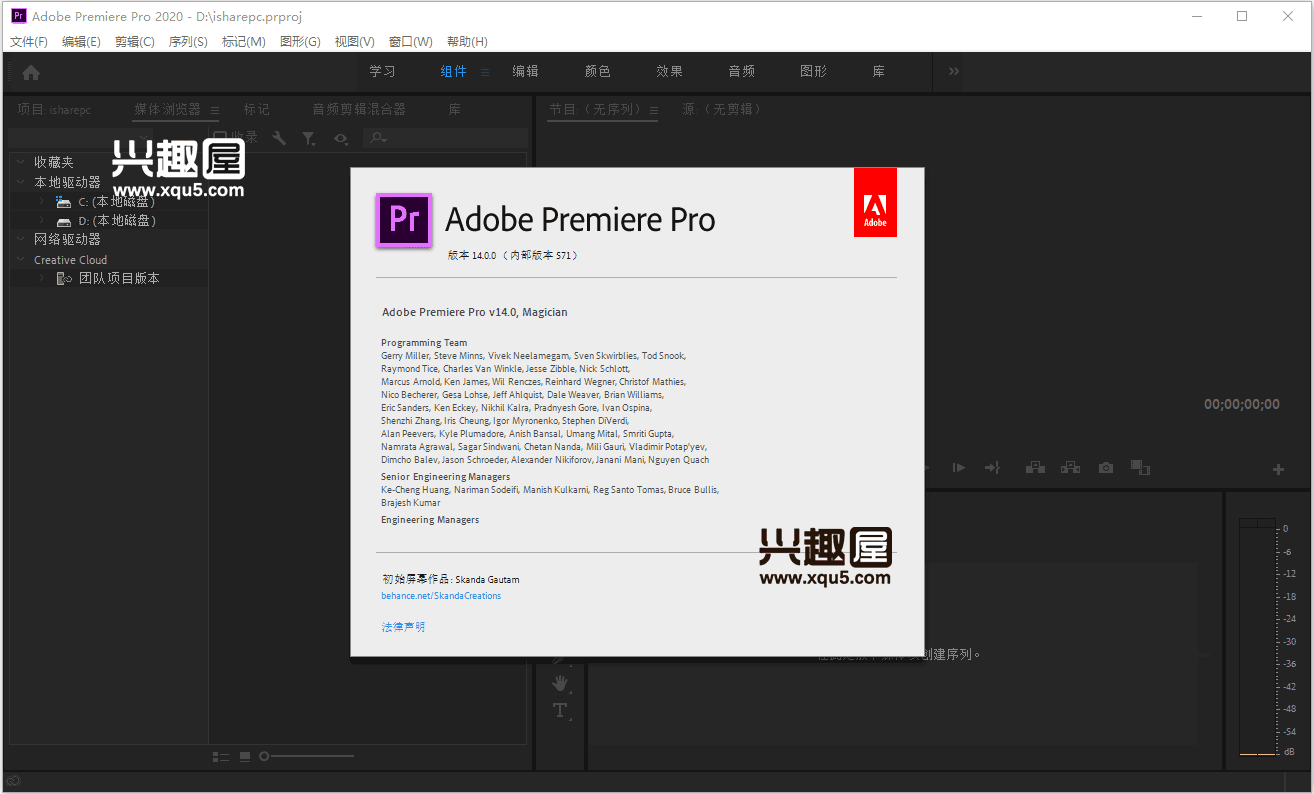Viewport: 1314px width, 794px height.
Task: Collapse the 收藏夹 tree section
Action: click(x=21, y=162)
